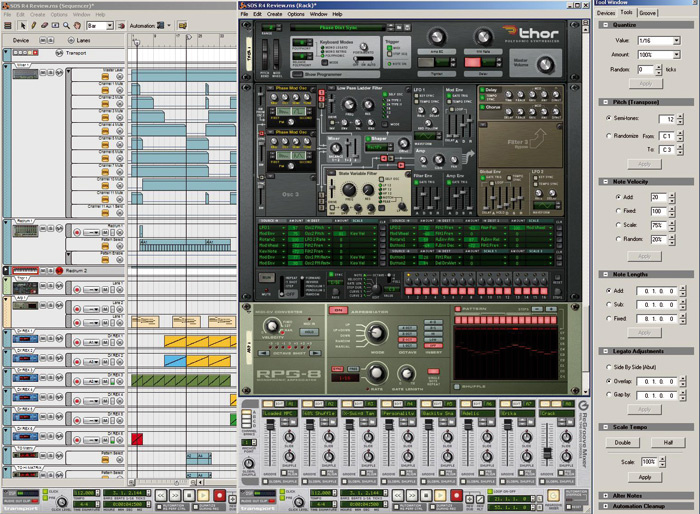Screen dimensions: 700x514
Task: Select Side By Side (Abut) legato option
Action: click(x=609, y=367)
